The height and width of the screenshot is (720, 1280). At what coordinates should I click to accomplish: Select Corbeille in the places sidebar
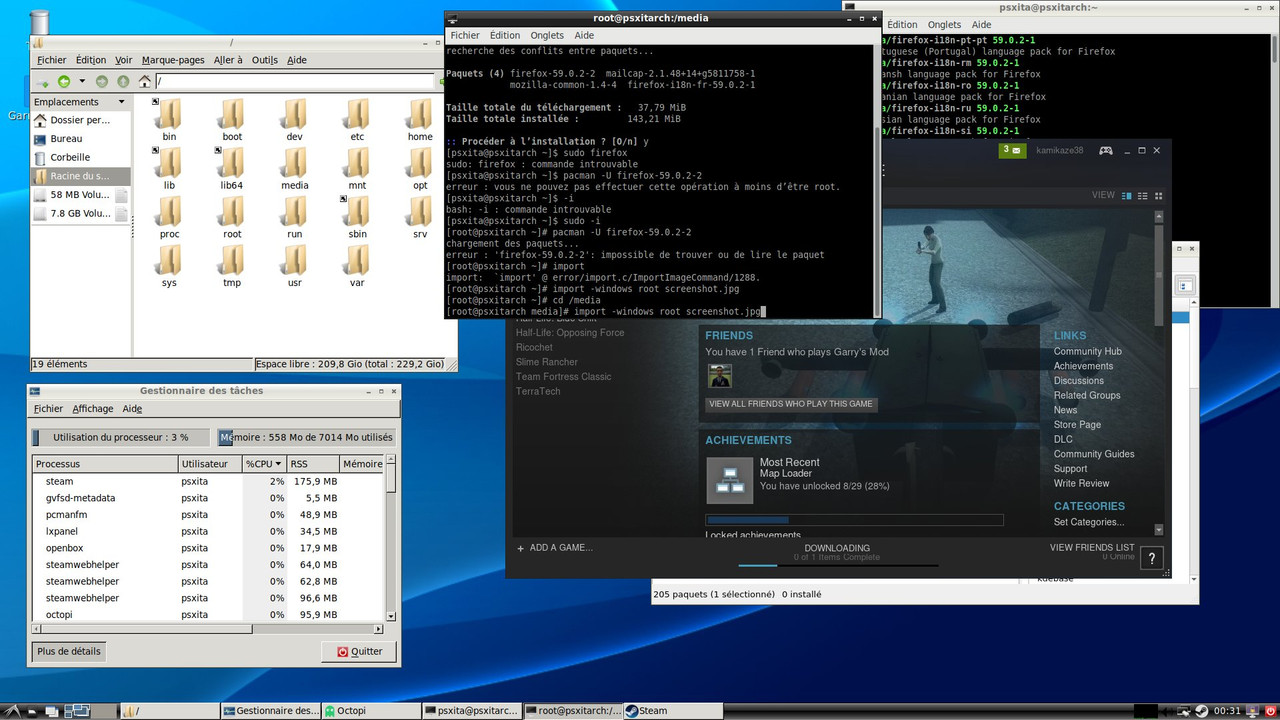click(80, 157)
